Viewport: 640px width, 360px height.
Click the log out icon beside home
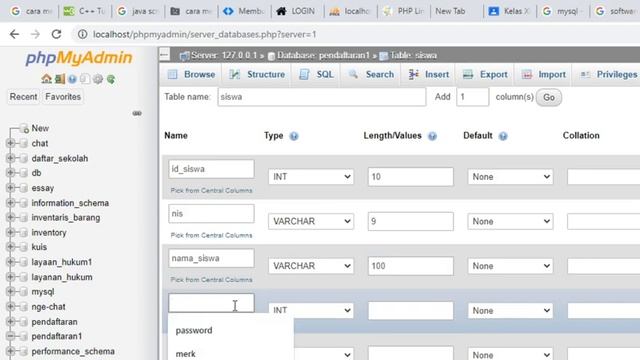[x=60, y=79]
